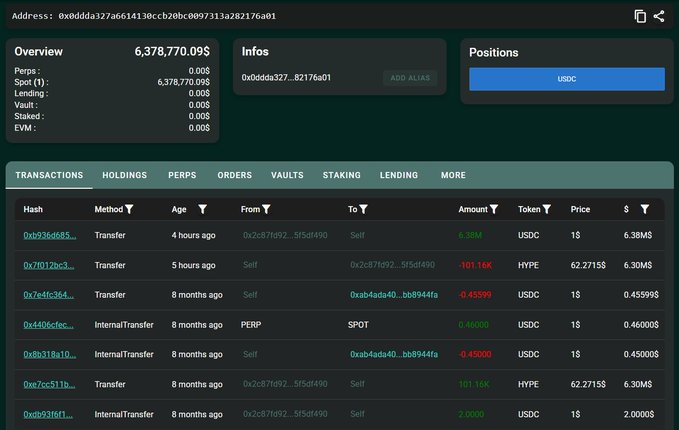Viewport: 679px width, 430px height.
Task: Click the 0.46000$ value cell
Action: coord(641,325)
